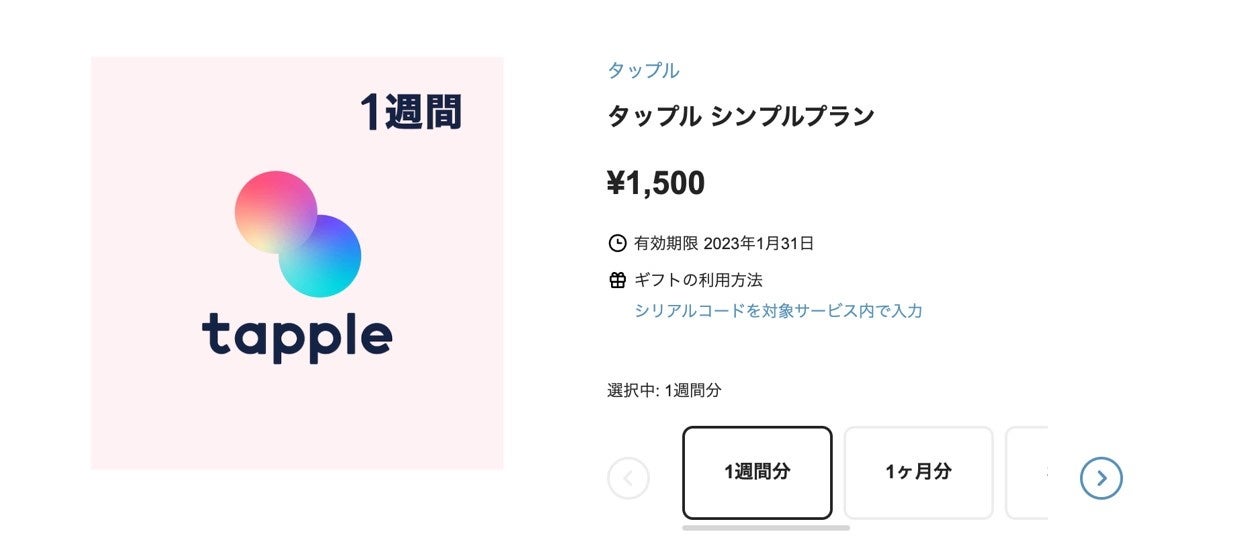
Task: Click the gift box icon
Action: [617, 280]
